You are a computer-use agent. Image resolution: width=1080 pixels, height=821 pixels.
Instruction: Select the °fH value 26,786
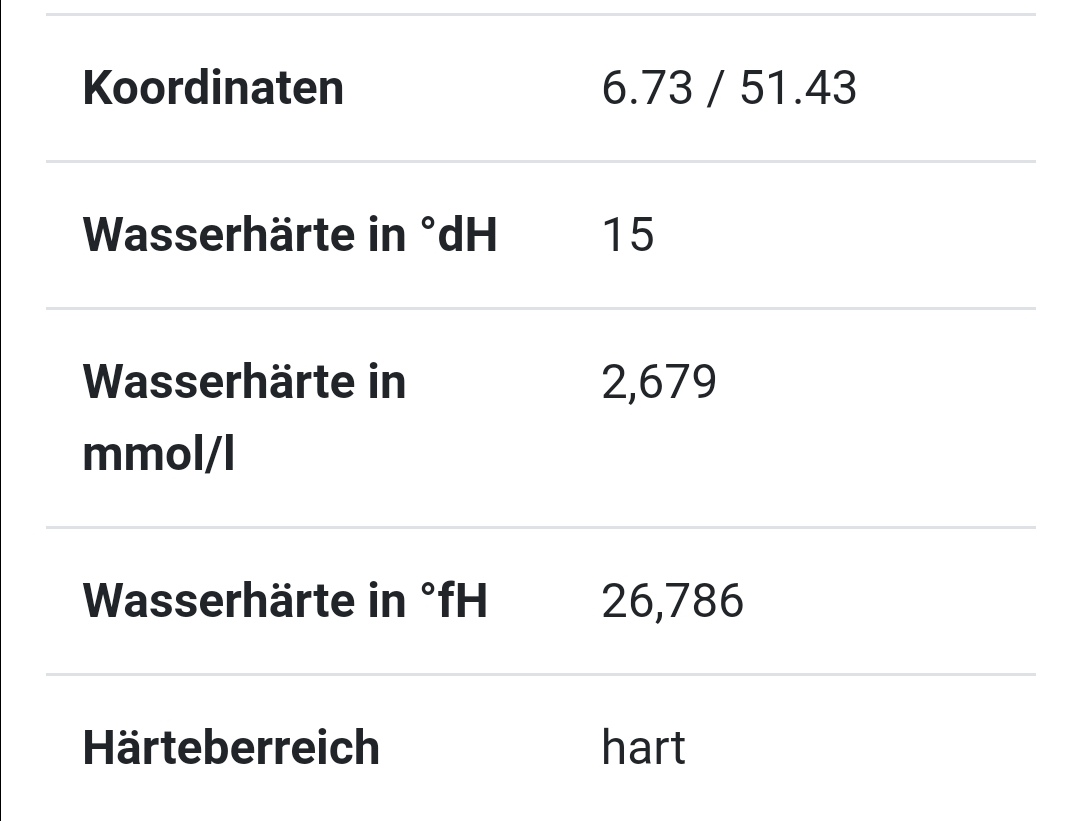tap(672, 601)
